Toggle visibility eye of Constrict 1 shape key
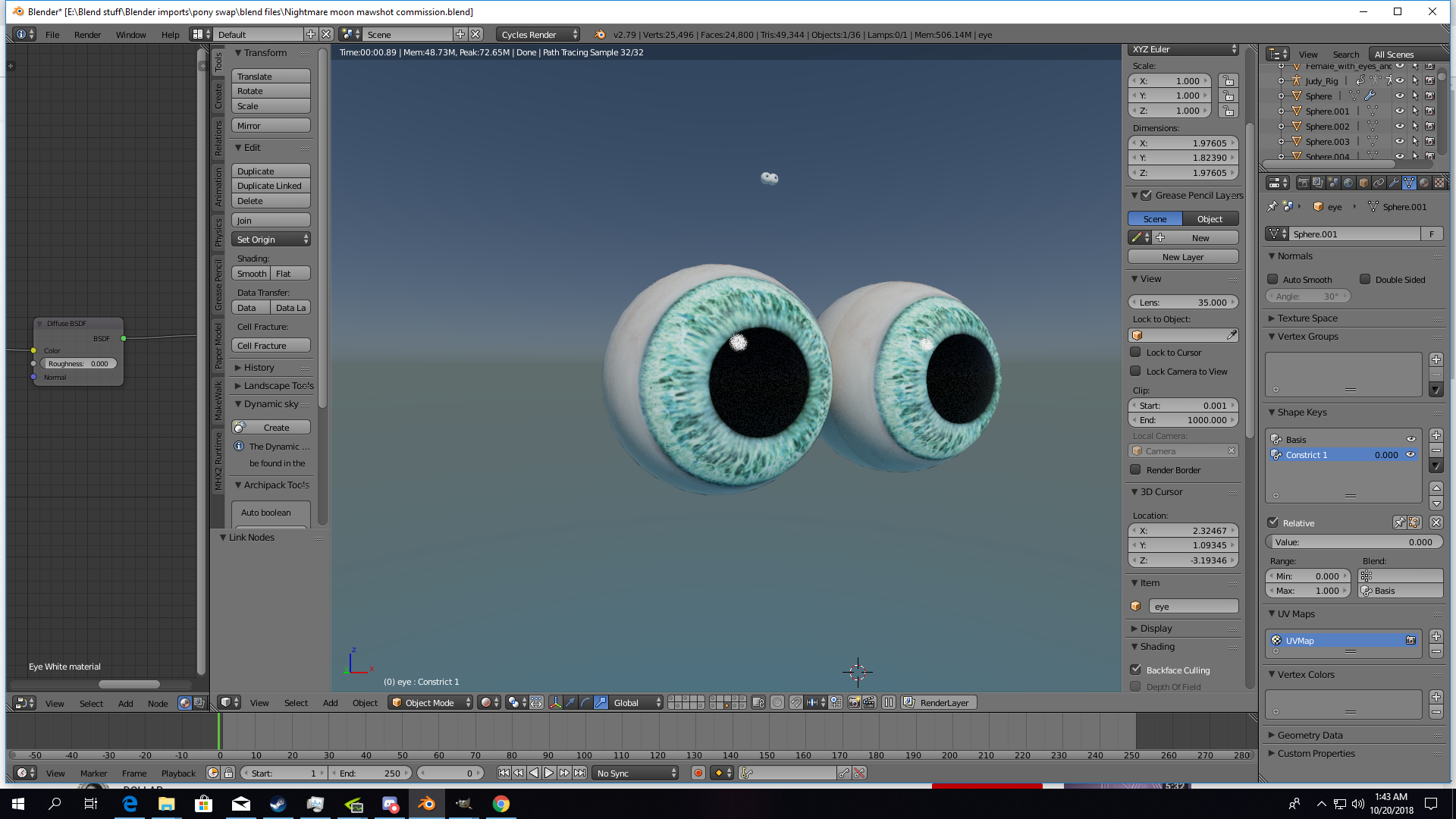Image resolution: width=1456 pixels, height=819 pixels. coord(1410,454)
